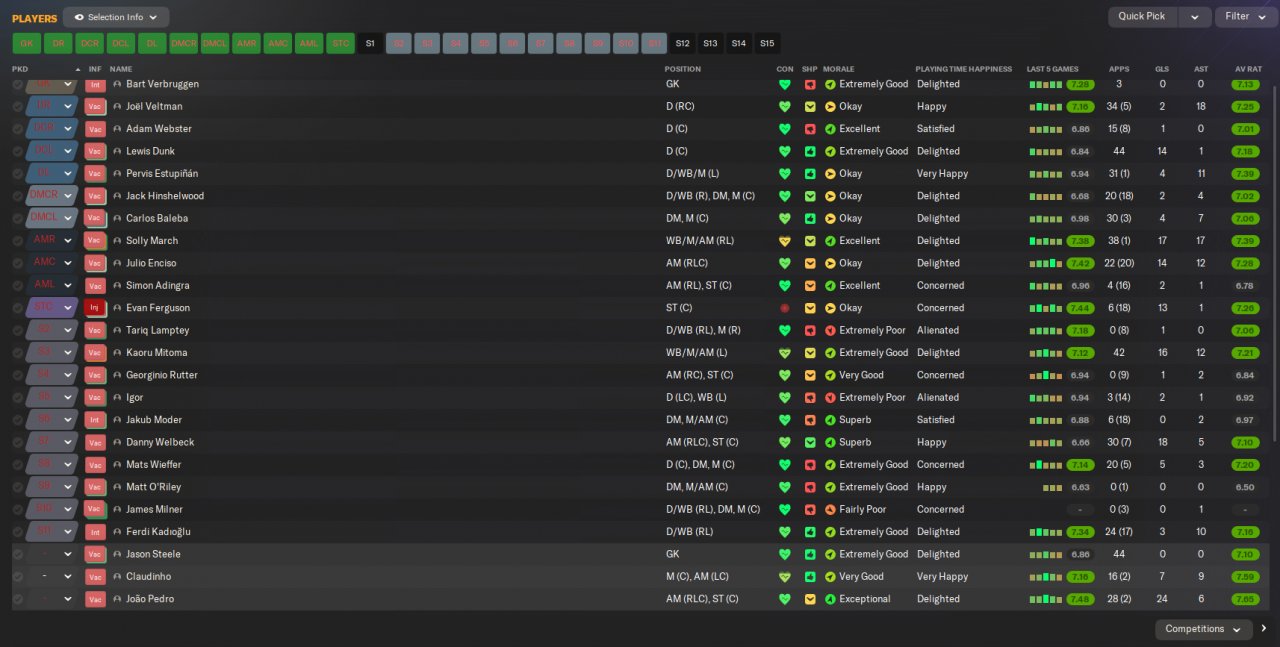Click the player profile icon beside Jack Hinshelwood
This screenshot has height=647, width=1280.
pyautogui.click(x=117, y=196)
